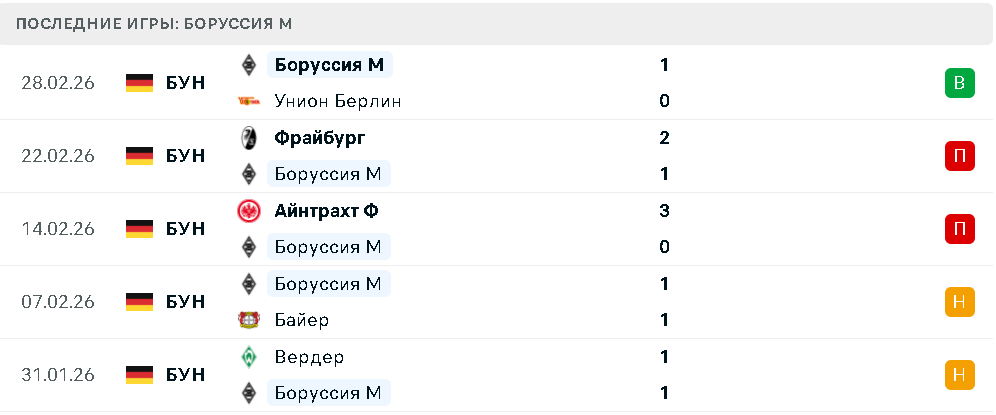Click the red П badge for the Eintracht match
This screenshot has height=415, width=996.
click(x=959, y=229)
